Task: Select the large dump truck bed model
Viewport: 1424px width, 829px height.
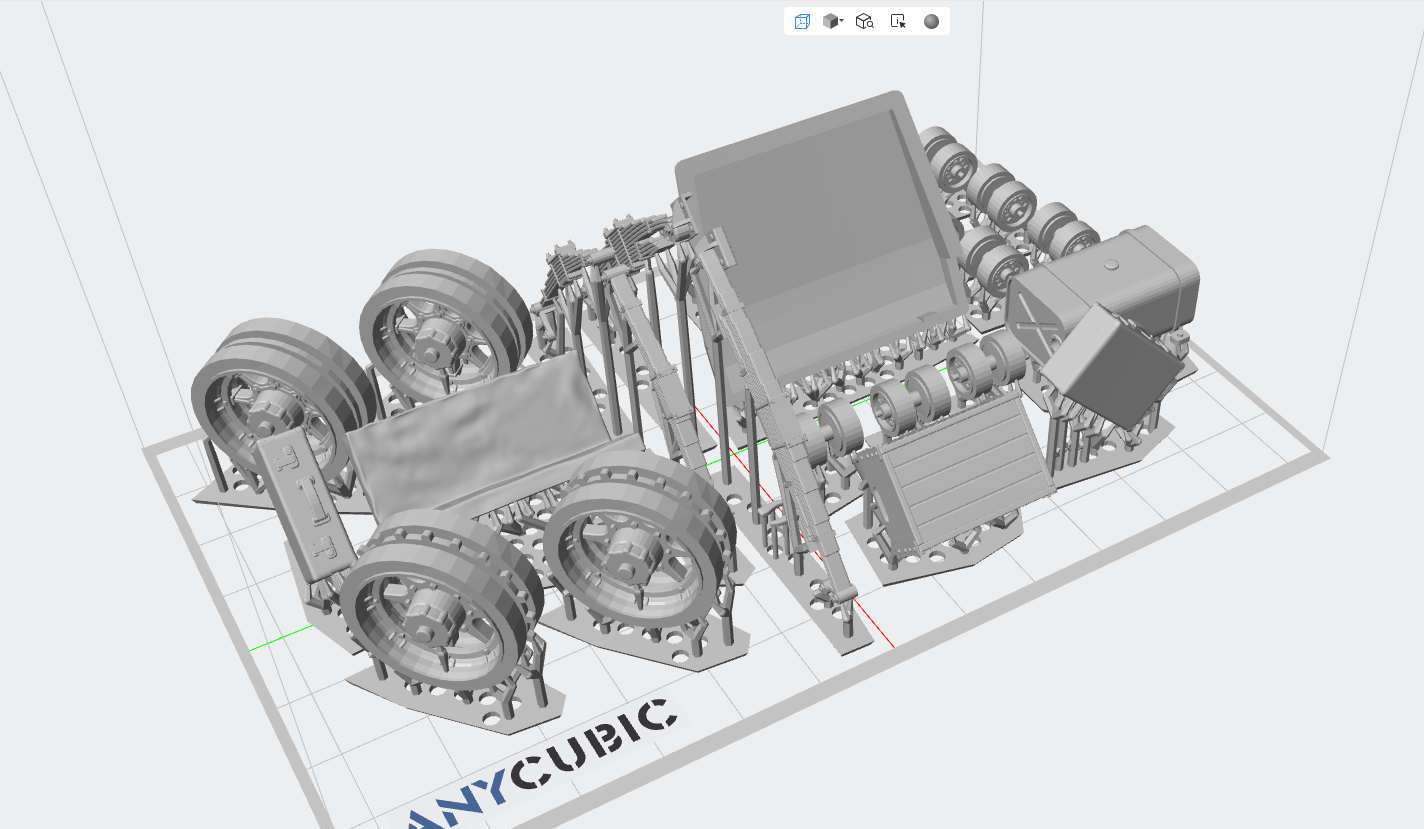Action: pyautogui.click(x=820, y=230)
